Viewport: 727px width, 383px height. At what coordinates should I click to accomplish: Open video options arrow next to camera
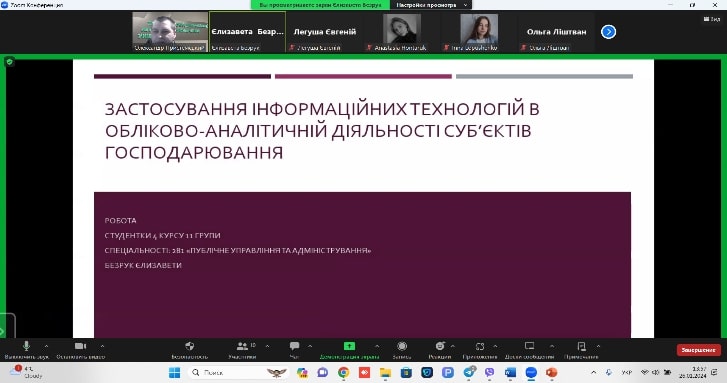click(102, 346)
